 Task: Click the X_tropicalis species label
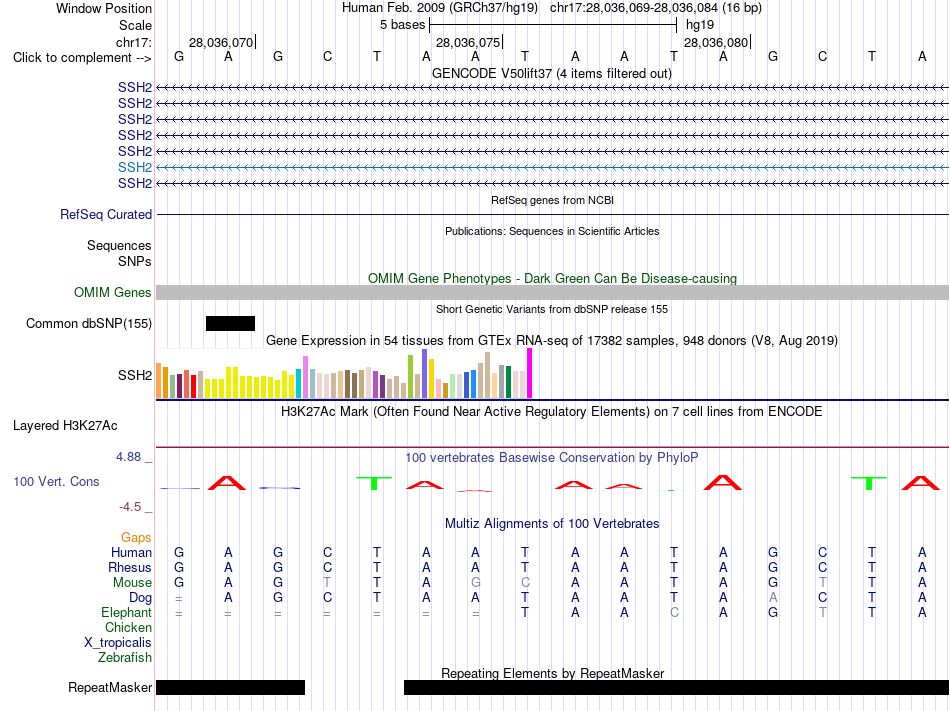pos(118,643)
